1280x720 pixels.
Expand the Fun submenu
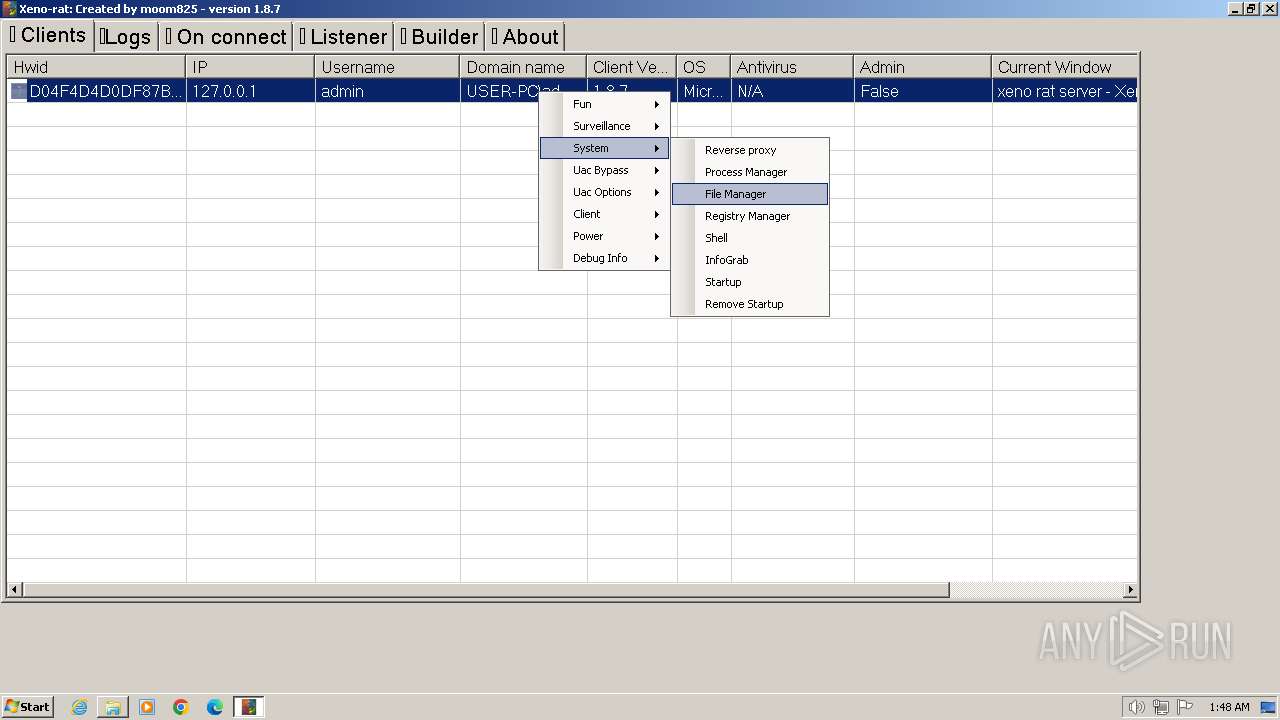pyautogui.click(x=604, y=104)
